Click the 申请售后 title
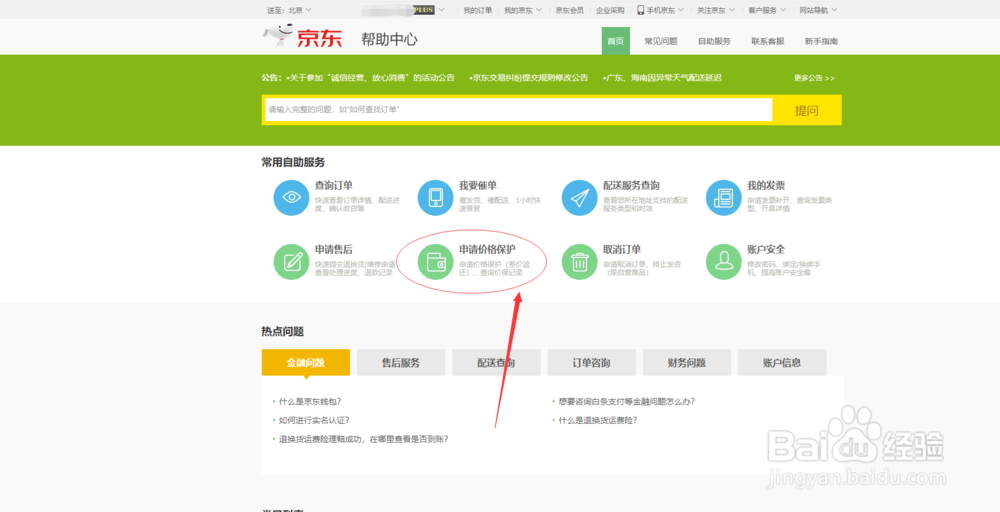 [334, 249]
